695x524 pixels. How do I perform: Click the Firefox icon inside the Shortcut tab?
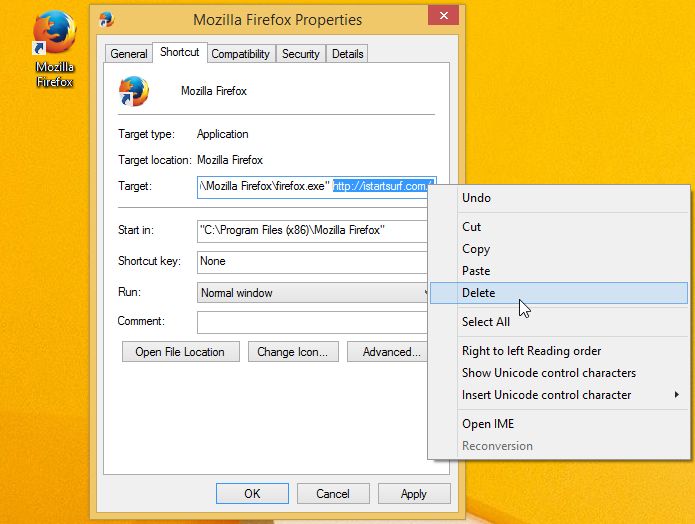pos(133,91)
